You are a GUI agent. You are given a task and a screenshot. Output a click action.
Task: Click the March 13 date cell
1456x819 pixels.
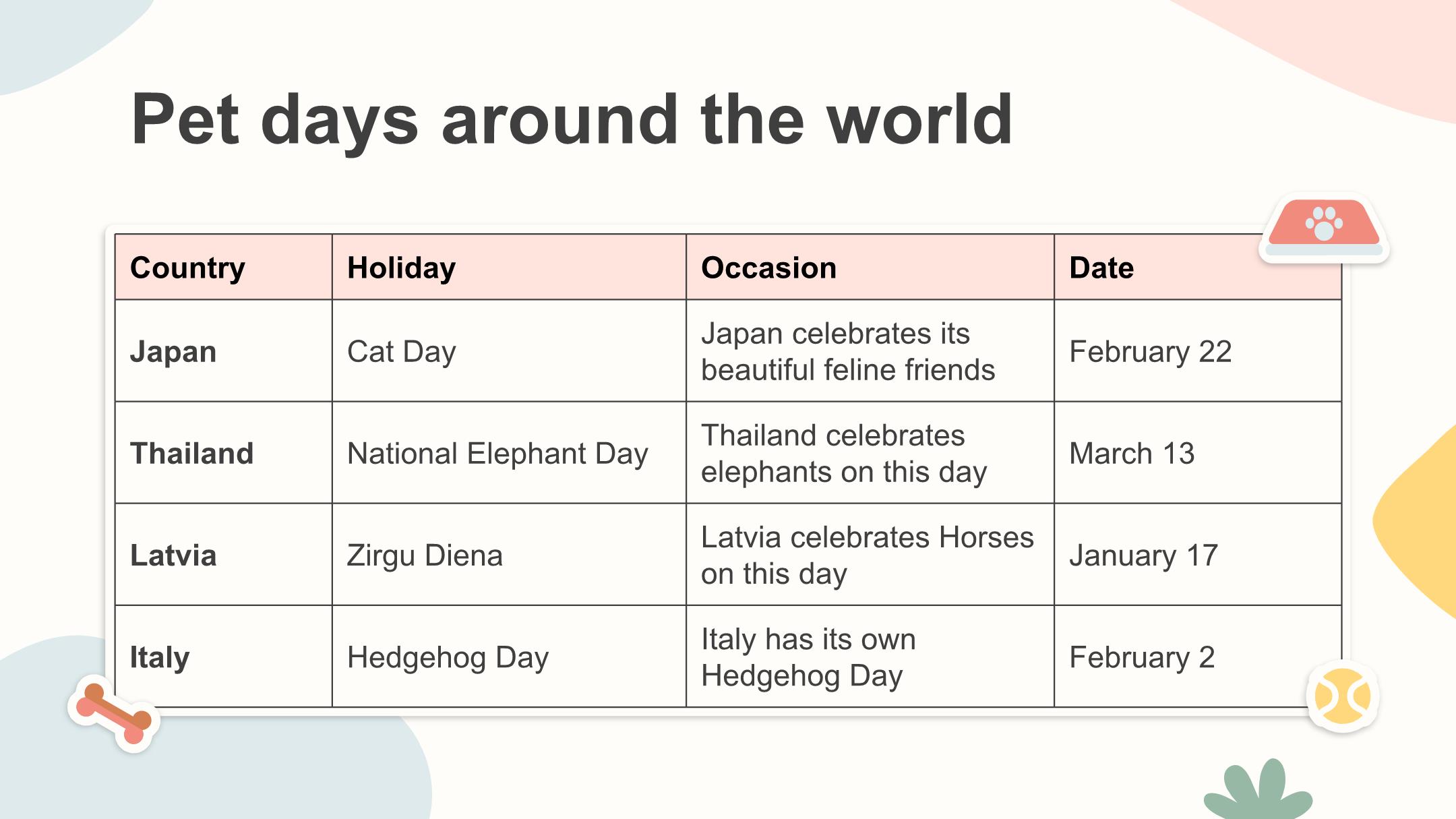pos(1198,452)
